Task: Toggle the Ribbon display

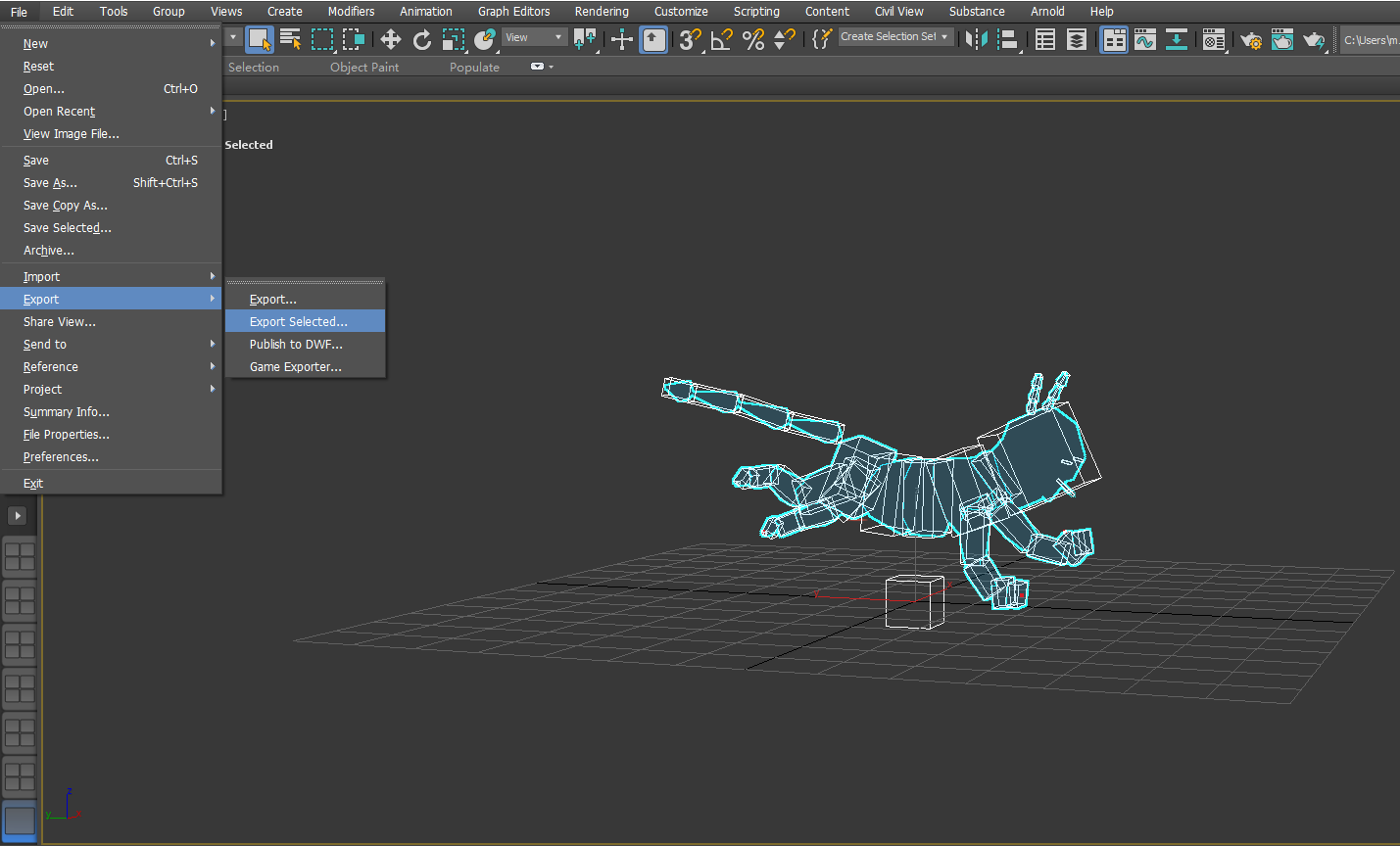Action: (1114, 39)
